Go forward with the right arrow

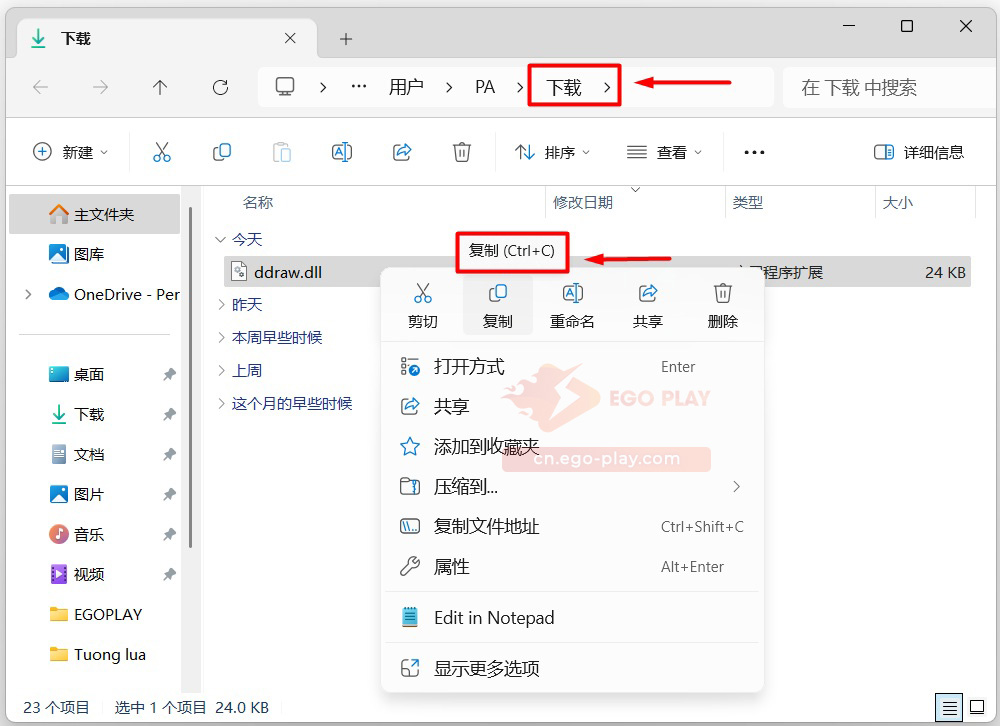pos(100,87)
